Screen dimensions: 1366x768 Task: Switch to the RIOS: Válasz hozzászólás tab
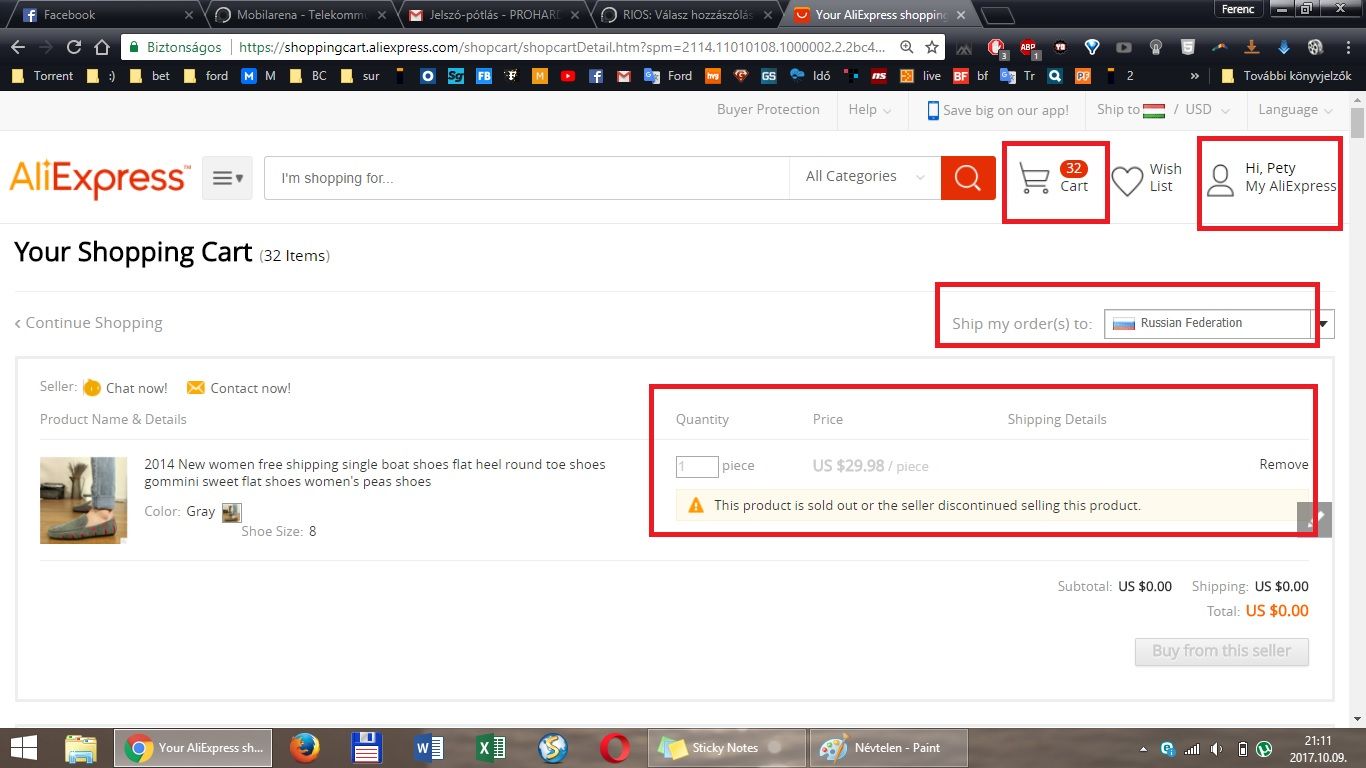(684, 15)
